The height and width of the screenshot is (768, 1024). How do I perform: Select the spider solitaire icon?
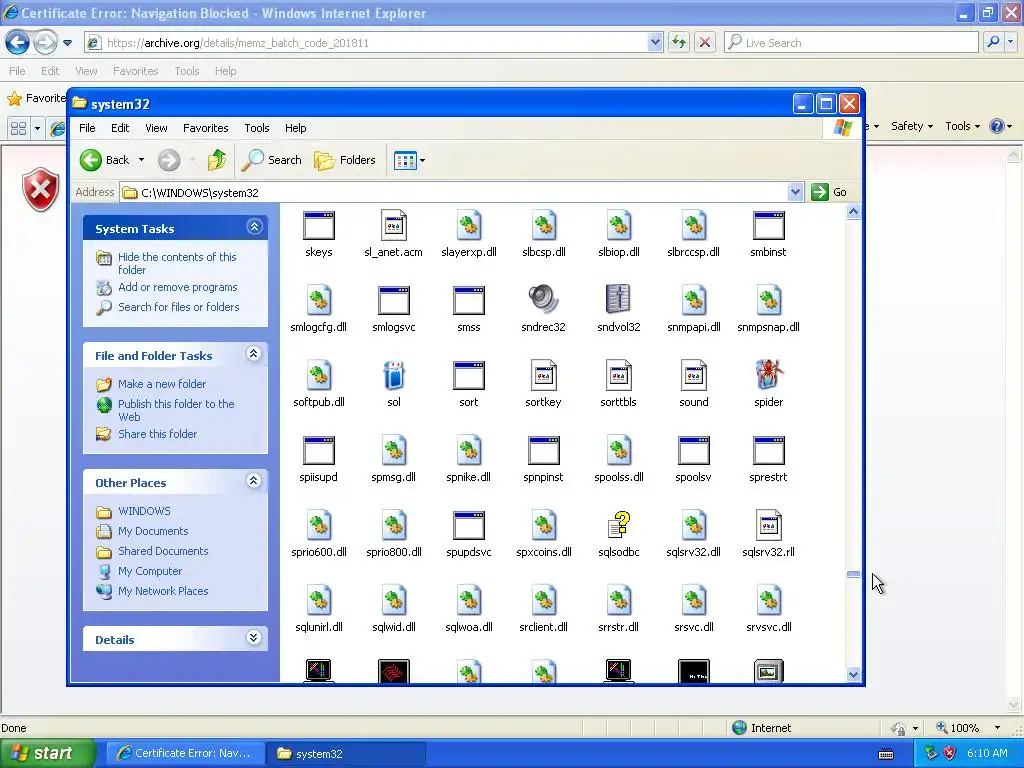(x=769, y=376)
